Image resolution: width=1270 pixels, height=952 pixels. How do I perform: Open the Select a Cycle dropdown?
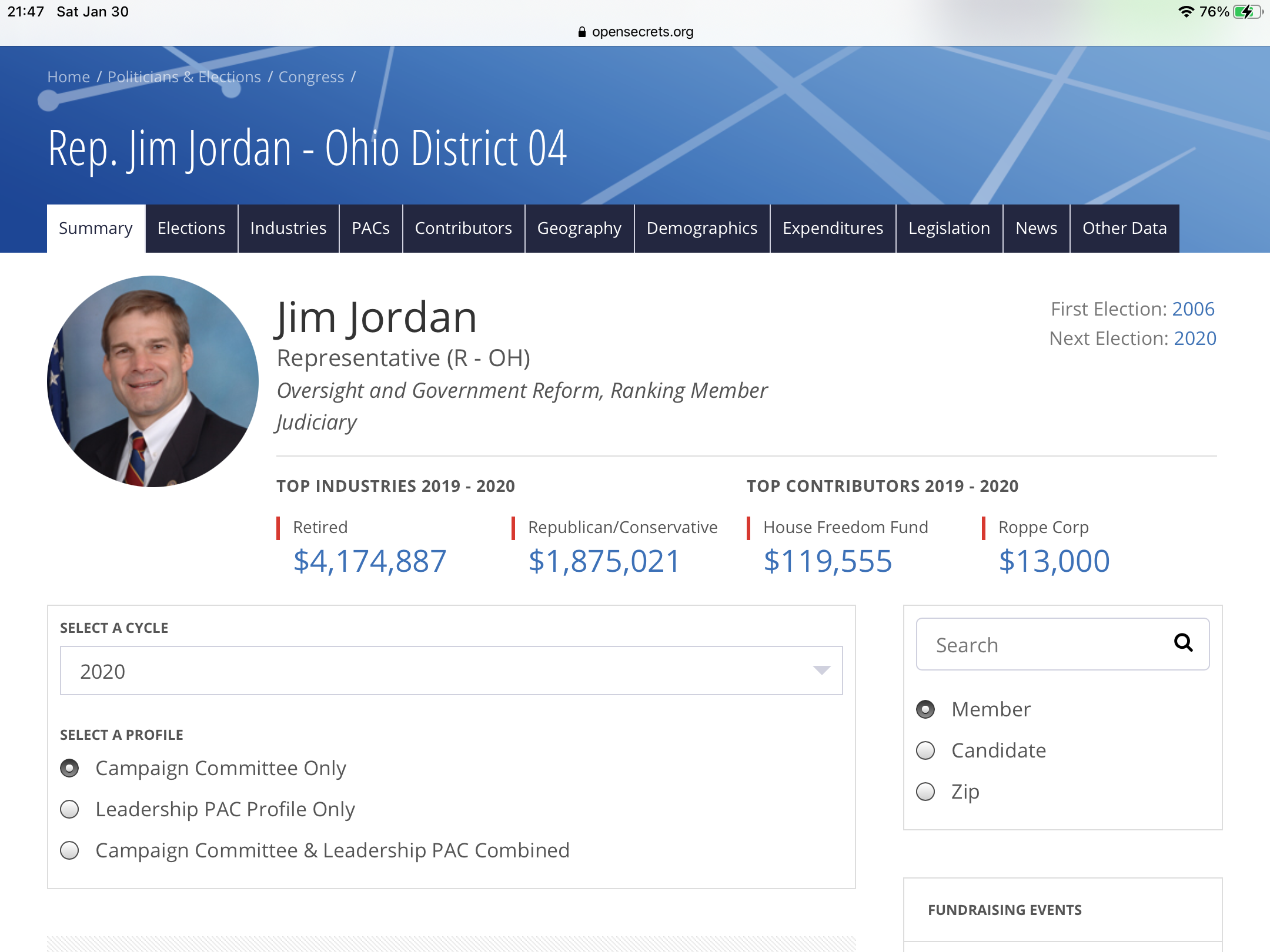click(450, 671)
